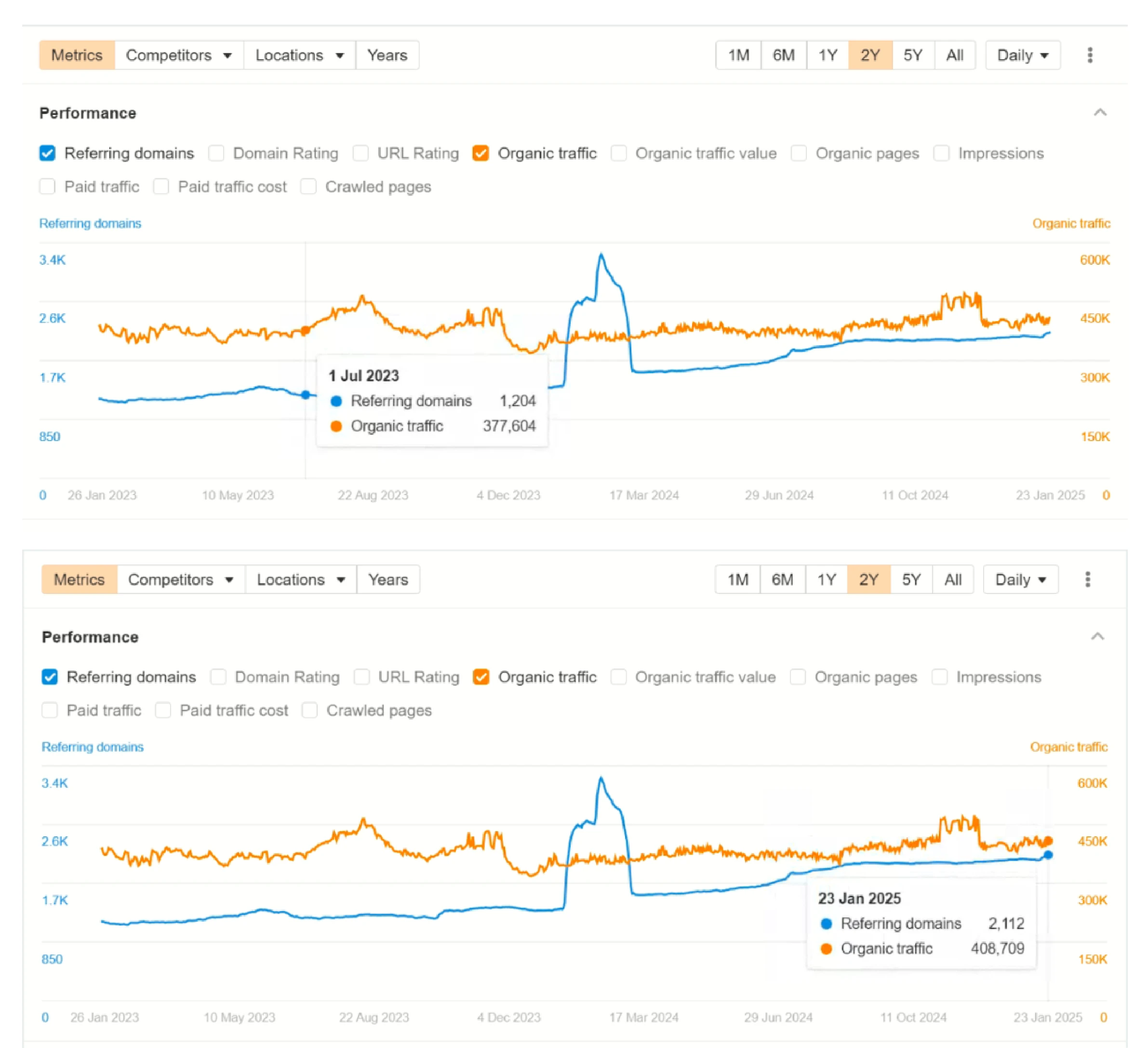Open the top Daily interval dropdown
The width and height of the screenshot is (1148, 1048).
coord(1022,55)
